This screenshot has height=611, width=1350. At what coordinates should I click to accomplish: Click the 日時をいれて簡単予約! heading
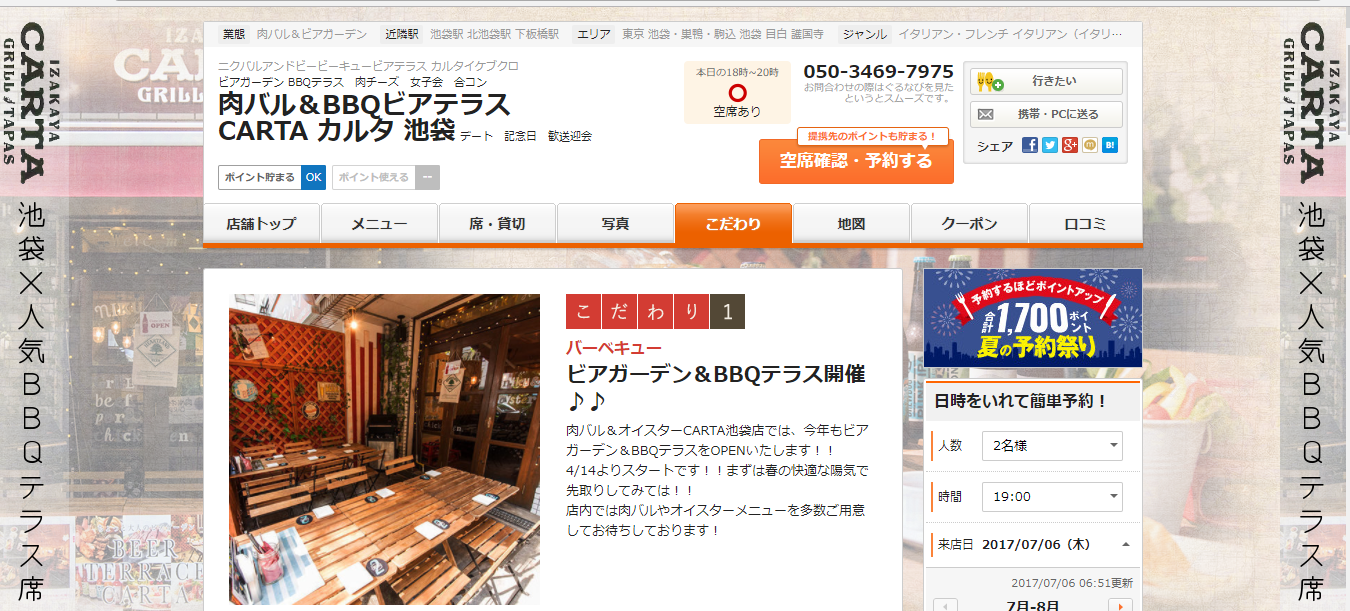[1021, 402]
